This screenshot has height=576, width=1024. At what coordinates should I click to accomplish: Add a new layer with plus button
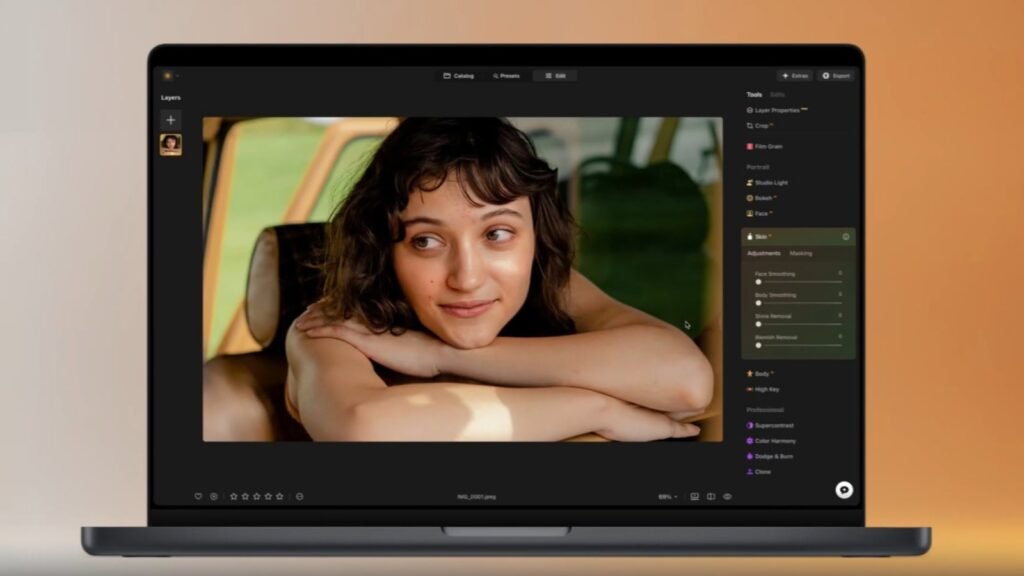pyautogui.click(x=170, y=120)
